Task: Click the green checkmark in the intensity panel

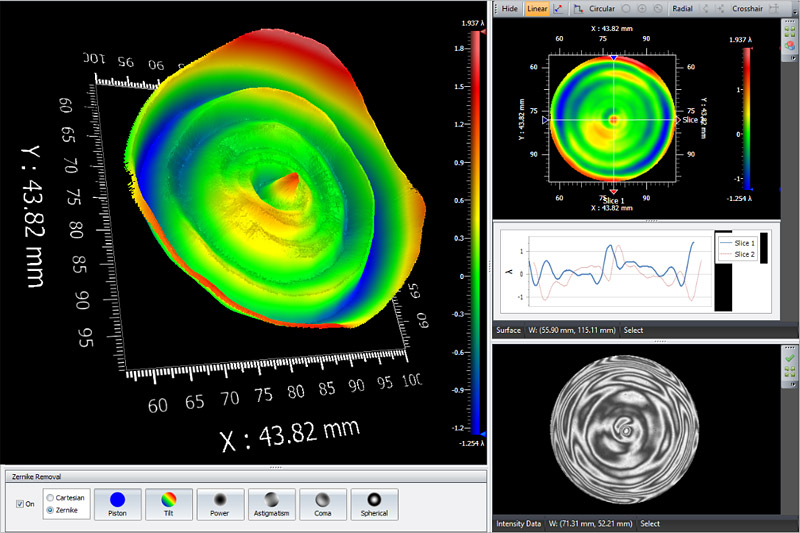Action: pos(790,357)
